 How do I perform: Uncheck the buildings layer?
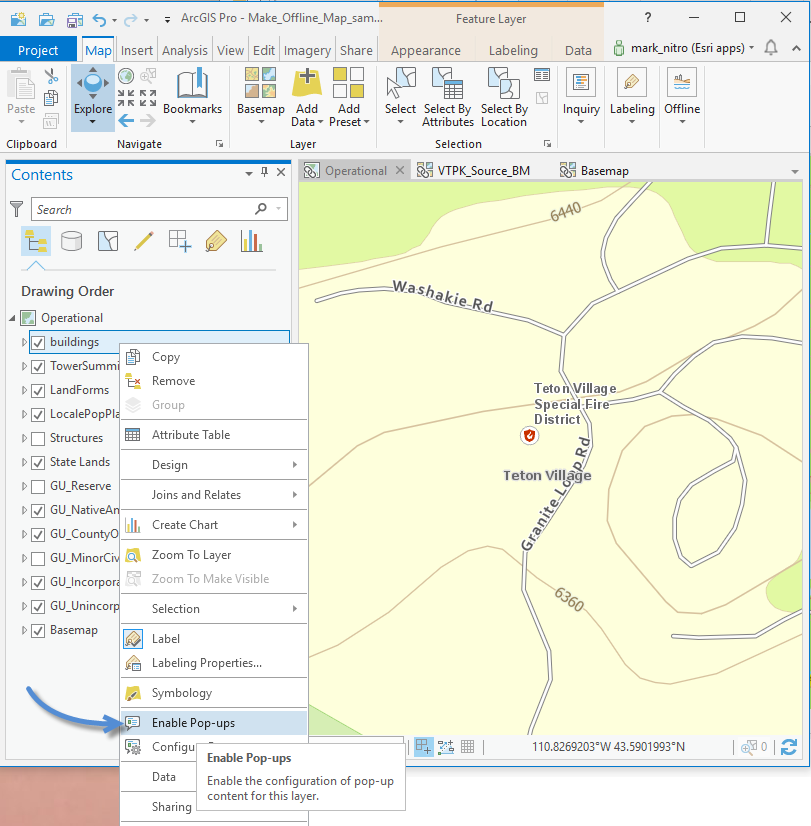tap(38, 342)
